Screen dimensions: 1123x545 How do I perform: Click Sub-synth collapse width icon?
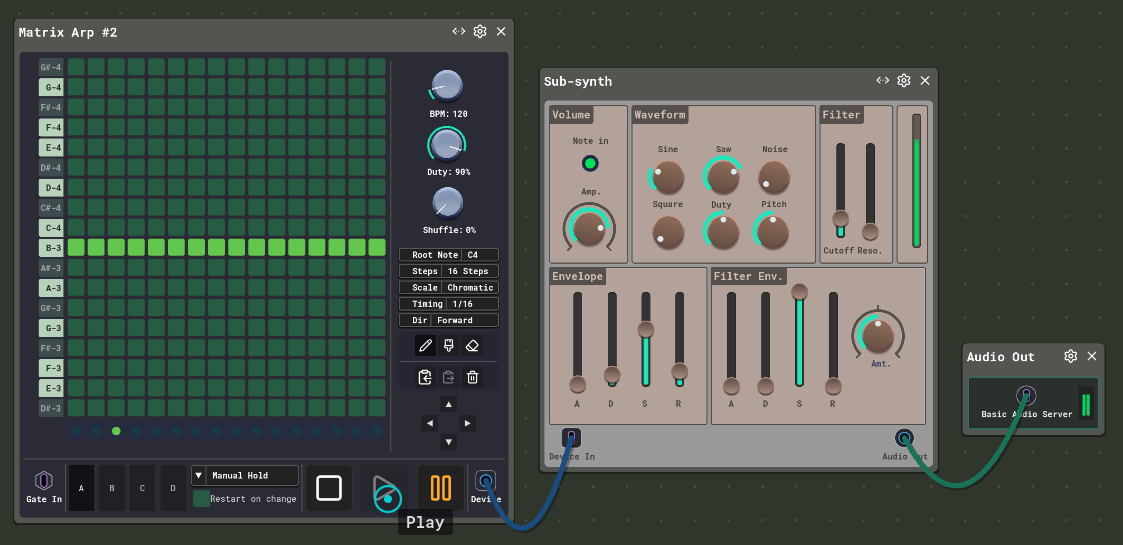pos(883,80)
